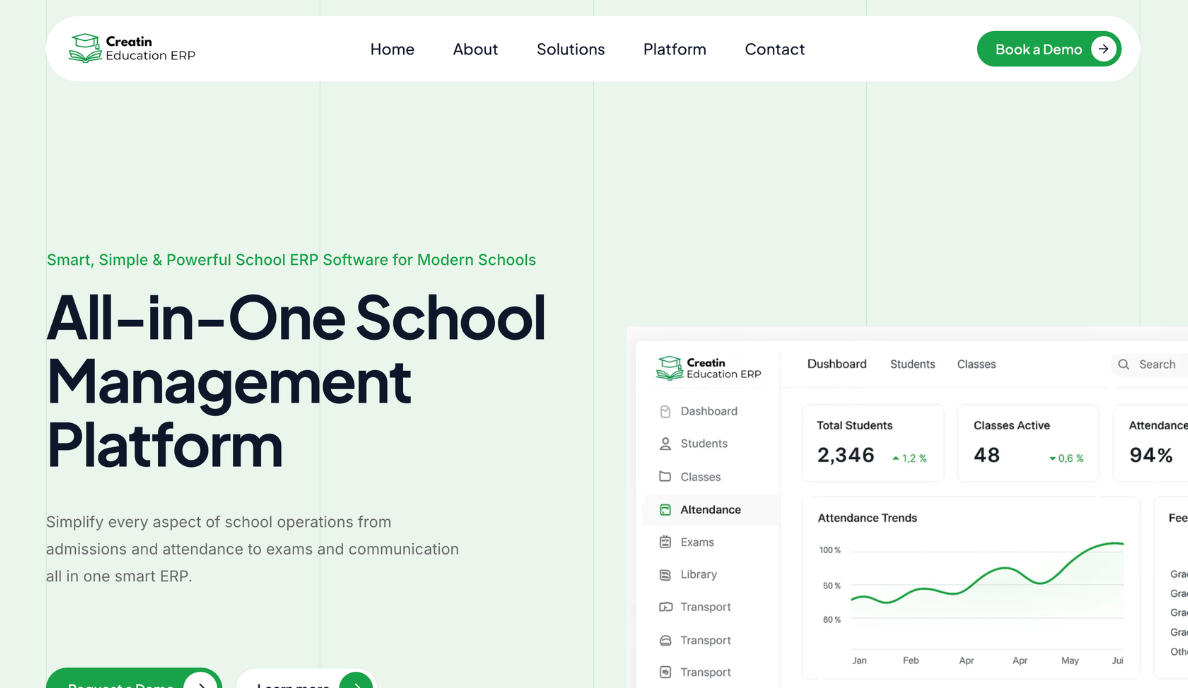Select the Students person icon in the sidebar

coord(665,443)
